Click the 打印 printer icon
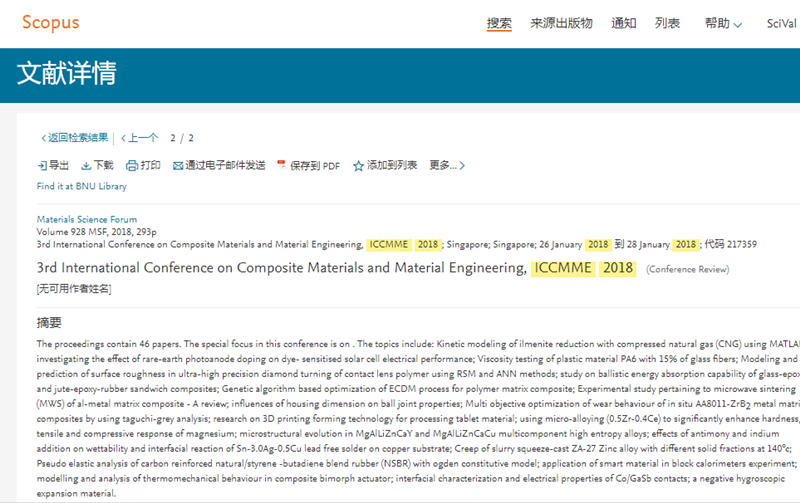Screen dimensions: 800x503 click(132, 165)
